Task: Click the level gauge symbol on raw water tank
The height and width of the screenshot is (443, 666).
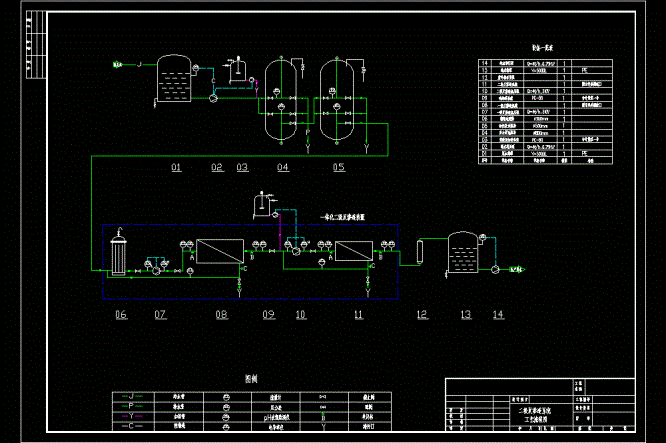Action: tap(195, 68)
